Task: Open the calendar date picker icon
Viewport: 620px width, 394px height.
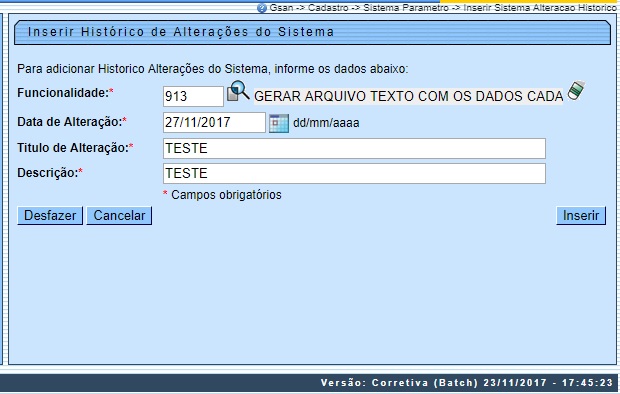Action: (279, 123)
